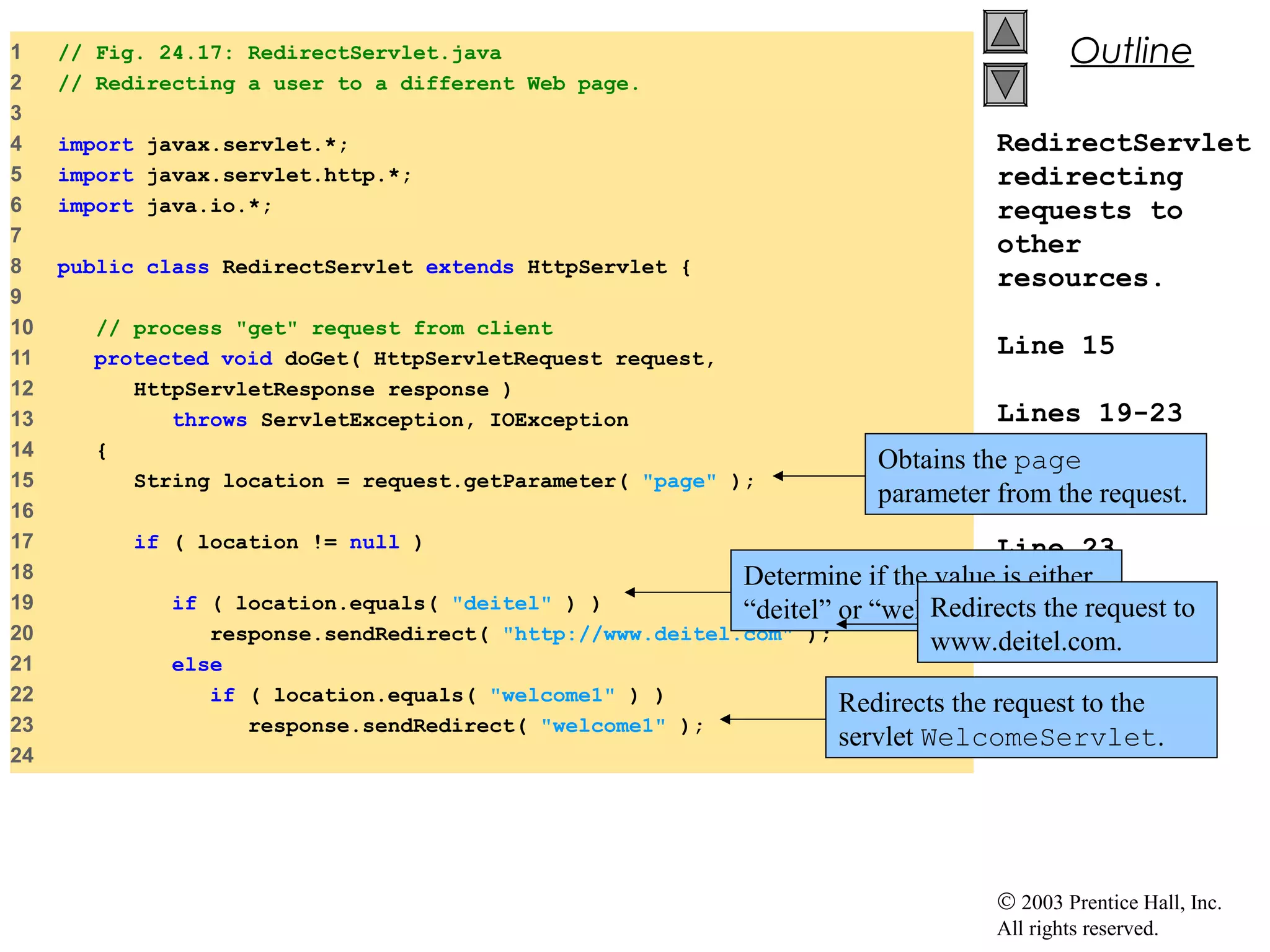Click the string literal "page"
This screenshot has width=1270, height=952.
680,481
